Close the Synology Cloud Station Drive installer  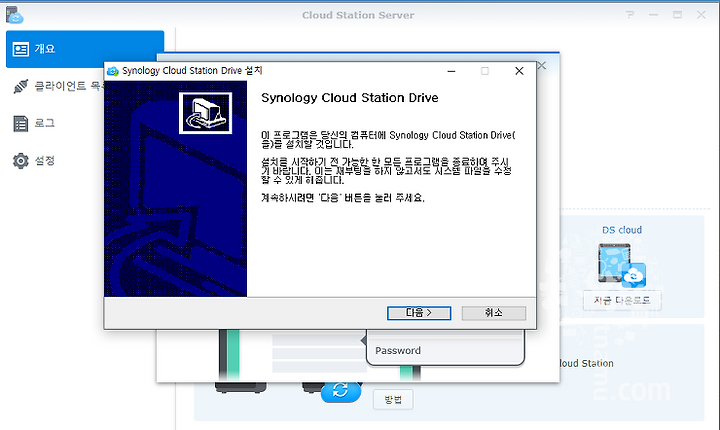tap(519, 71)
